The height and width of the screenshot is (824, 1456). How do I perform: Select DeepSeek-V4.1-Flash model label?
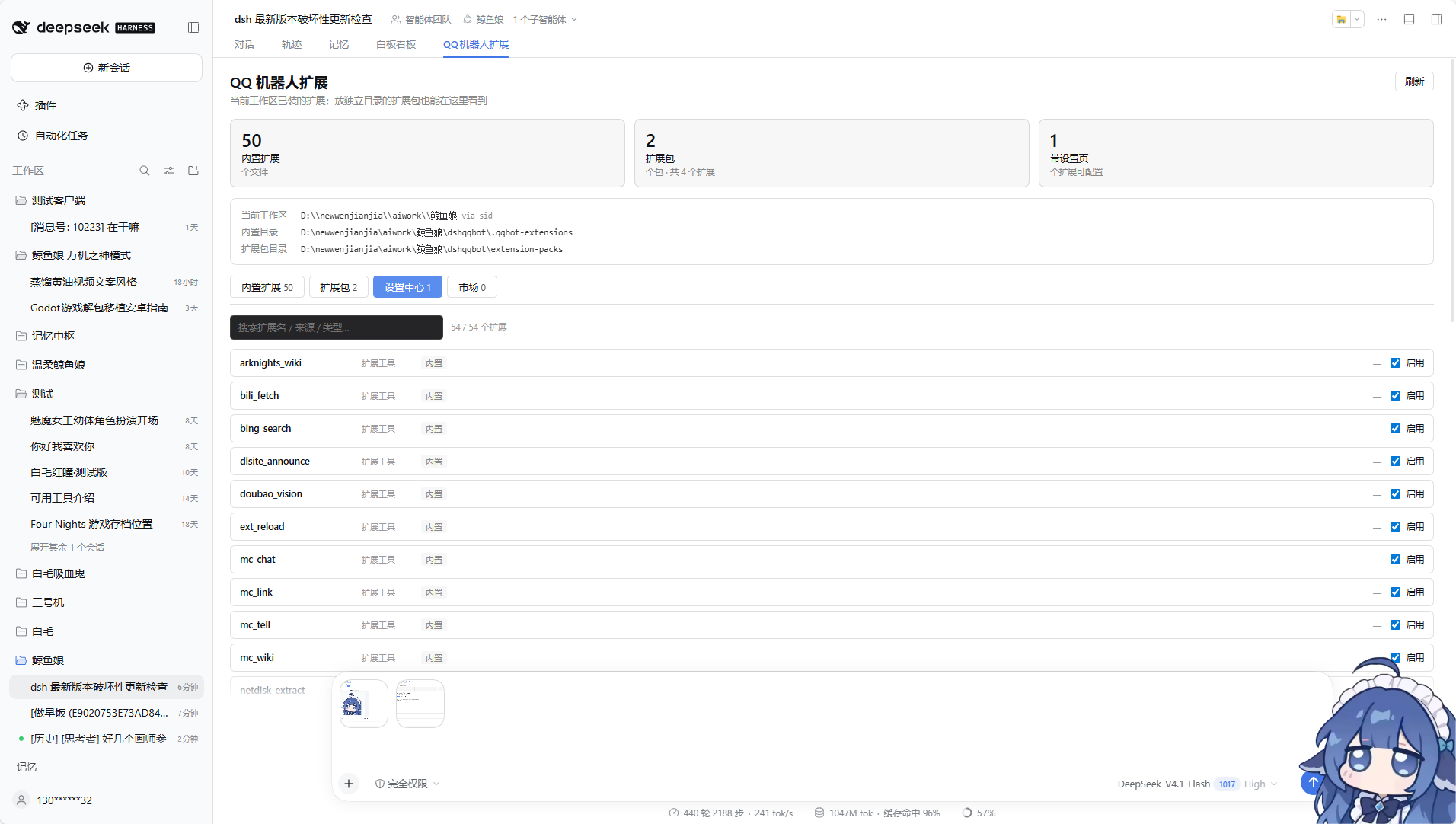(x=1164, y=784)
